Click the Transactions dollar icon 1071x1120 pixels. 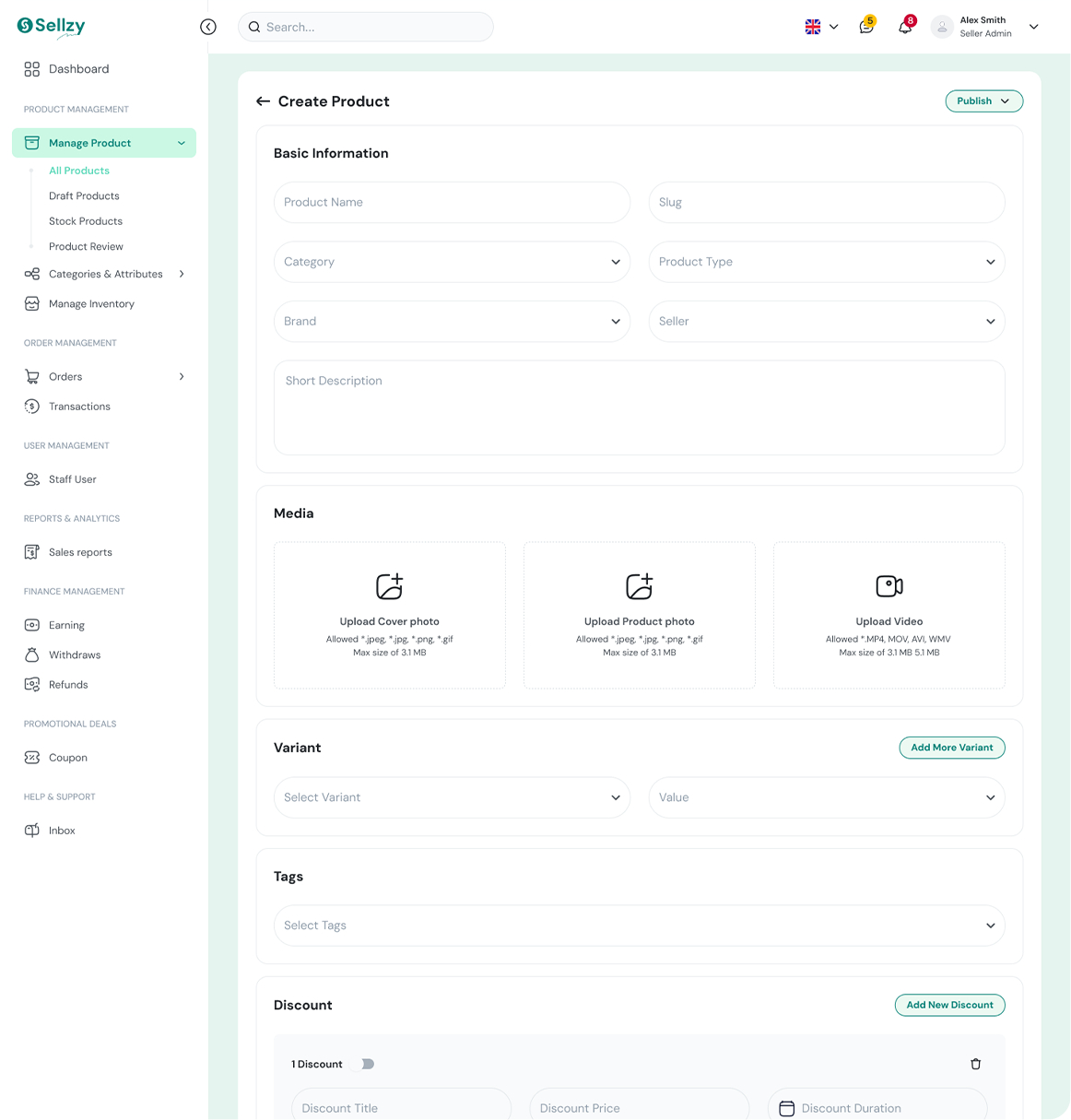[x=32, y=407]
